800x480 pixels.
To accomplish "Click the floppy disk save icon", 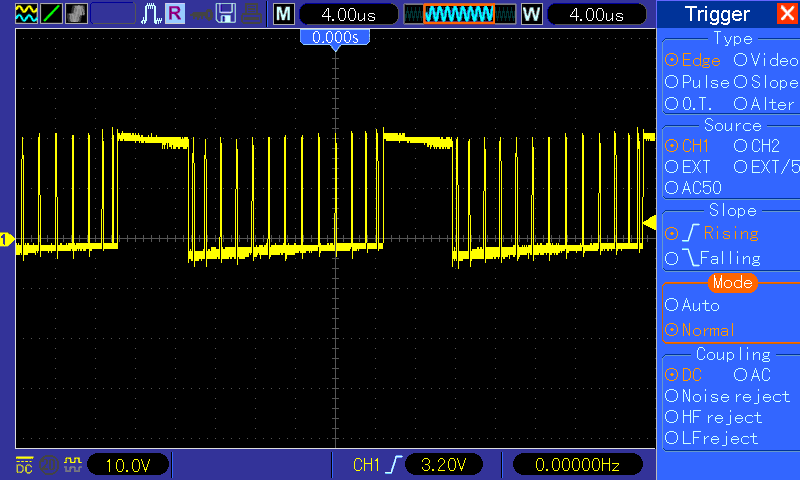I will pos(226,14).
